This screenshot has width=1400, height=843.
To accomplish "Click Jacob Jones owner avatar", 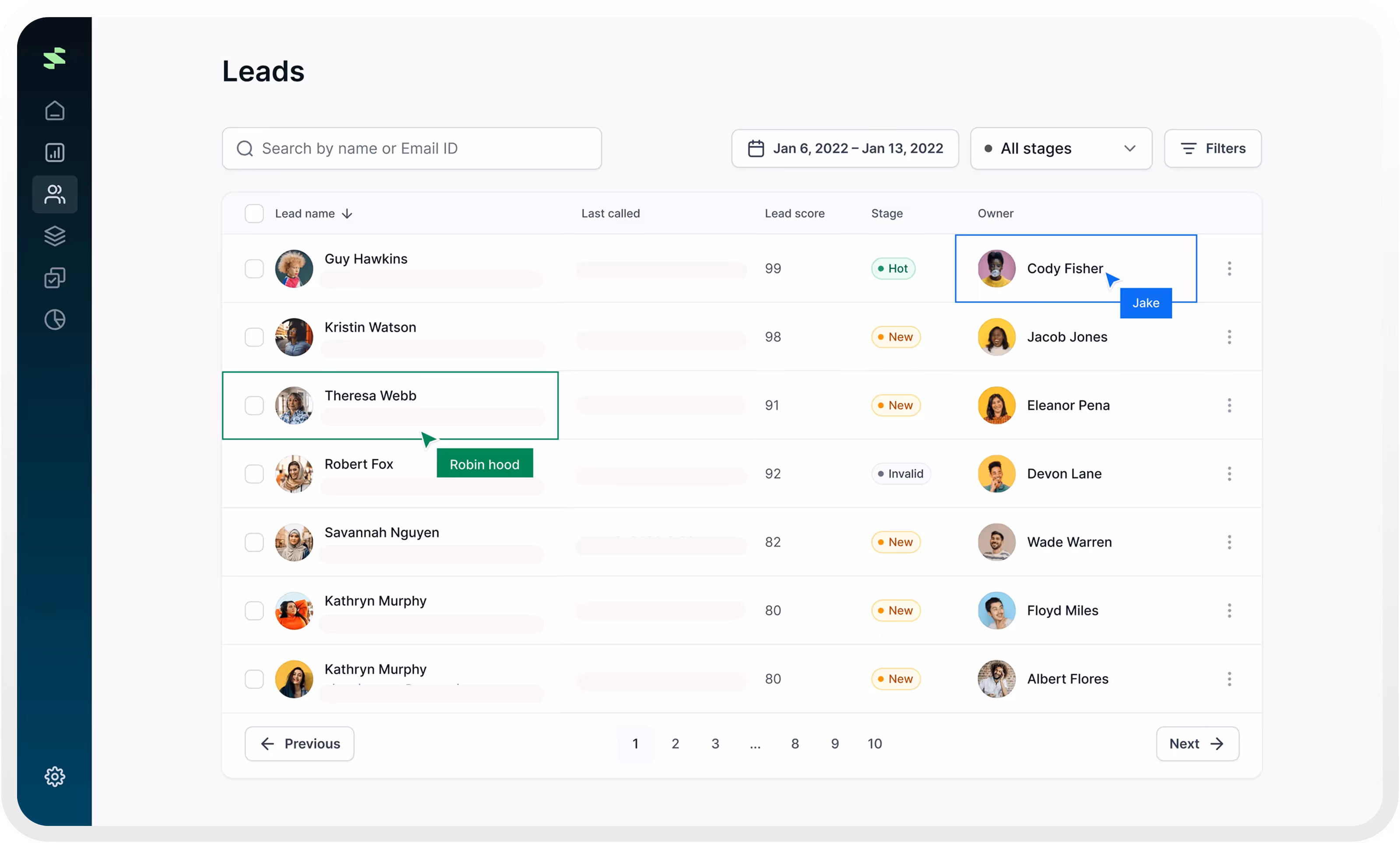I will click(996, 337).
